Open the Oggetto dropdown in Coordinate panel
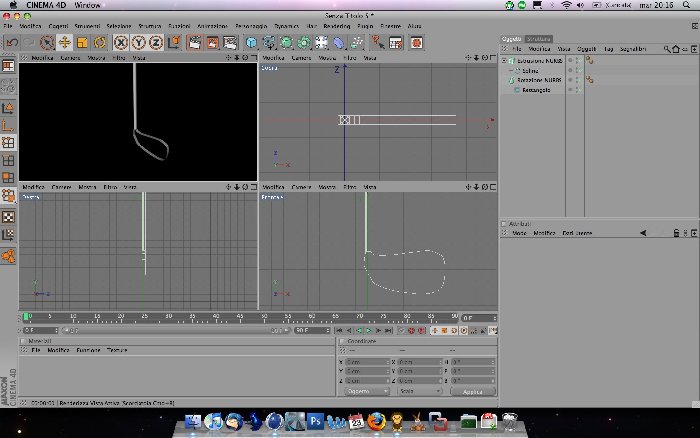The height and width of the screenshot is (438, 700). 367,391
